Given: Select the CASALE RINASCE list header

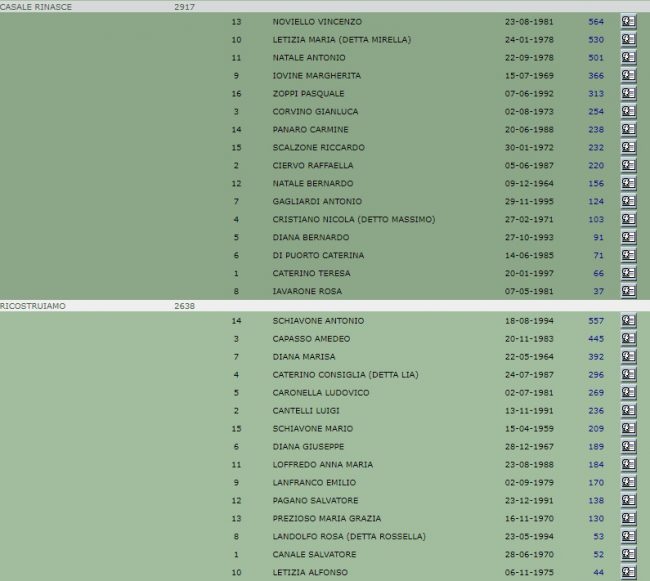Looking at the screenshot, I should pyautogui.click(x=36, y=7).
